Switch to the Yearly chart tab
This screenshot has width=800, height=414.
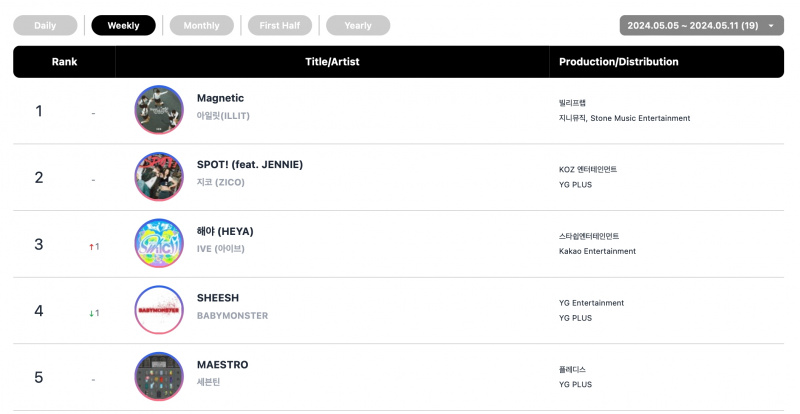358,26
